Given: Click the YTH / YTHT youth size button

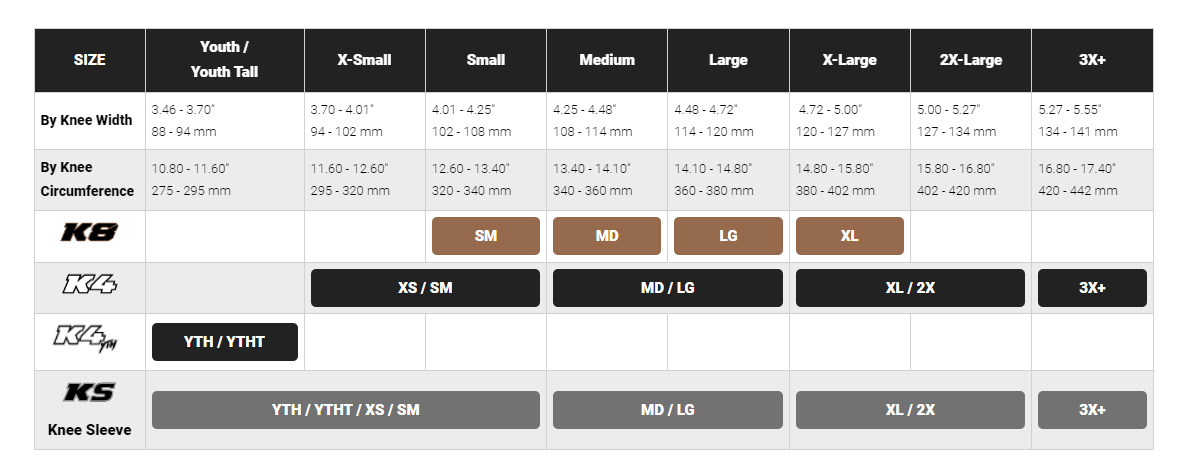Looking at the screenshot, I should [x=225, y=342].
